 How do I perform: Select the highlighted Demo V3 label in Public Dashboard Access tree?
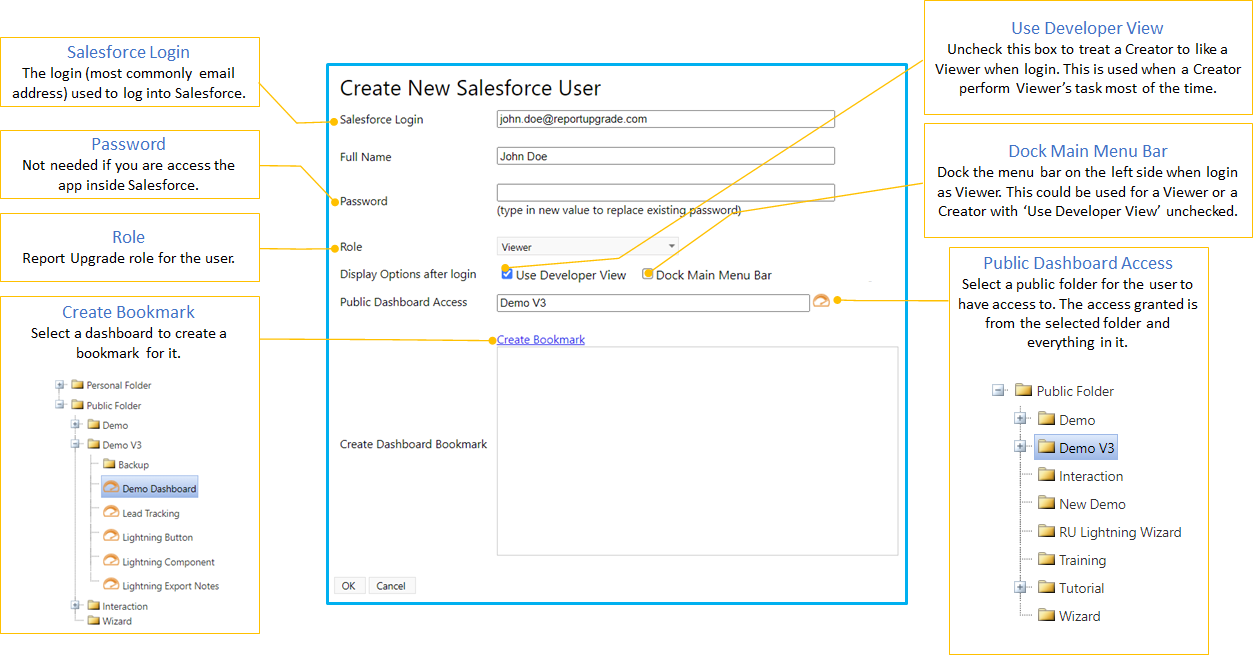[x=1087, y=448]
